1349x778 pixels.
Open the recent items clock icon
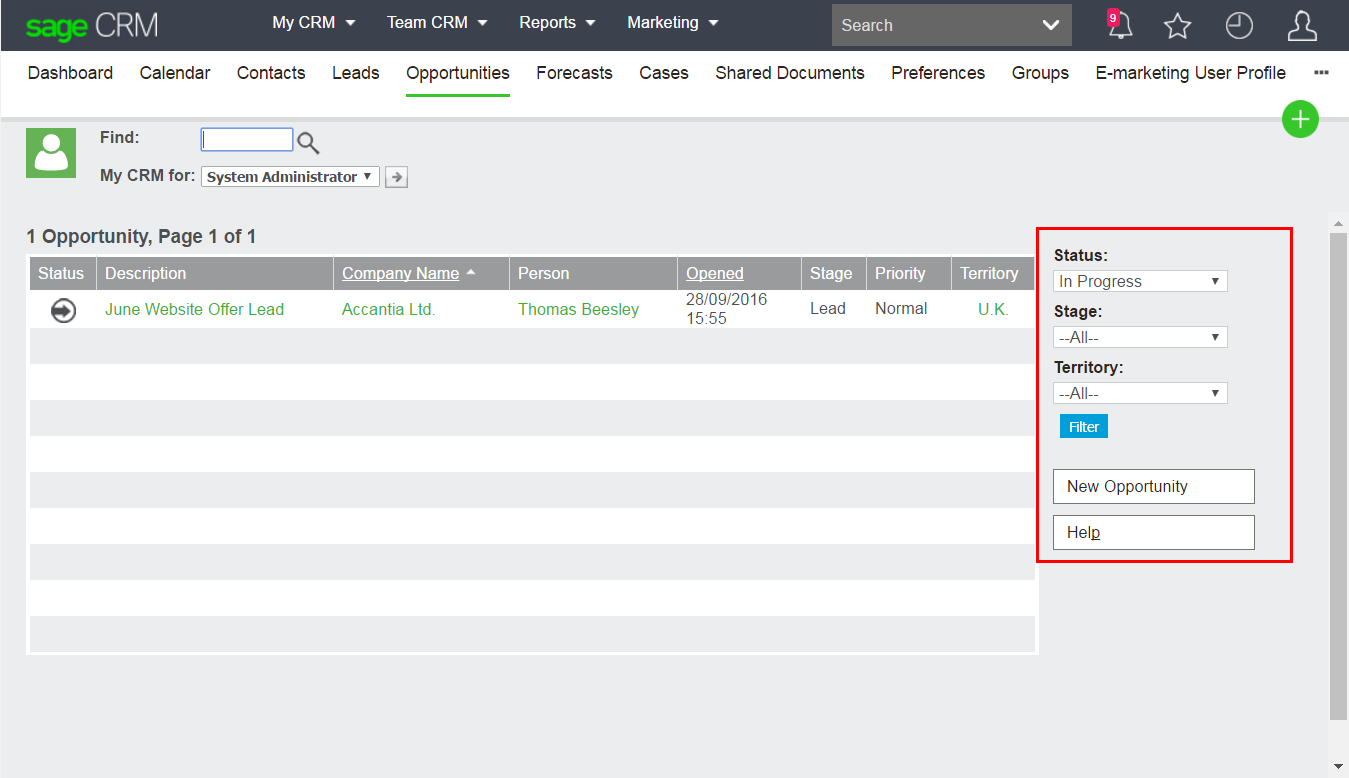pyautogui.click(x=1239, y=26)
